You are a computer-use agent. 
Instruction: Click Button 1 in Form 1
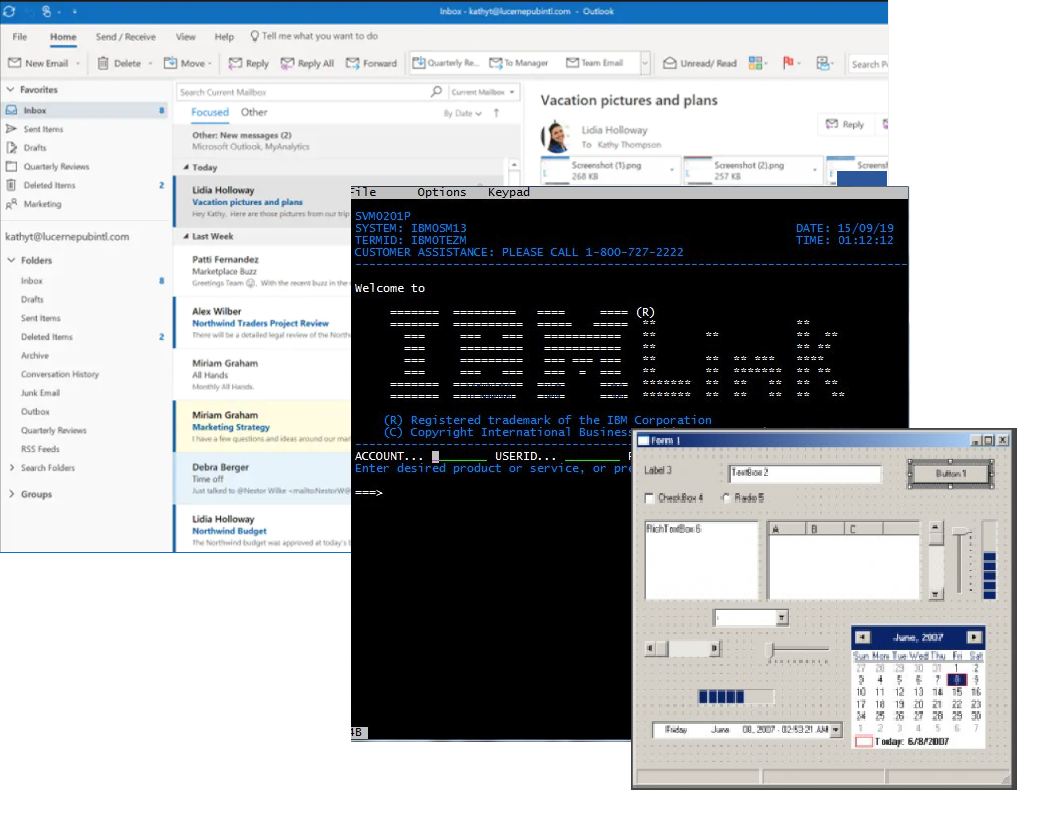951,474
